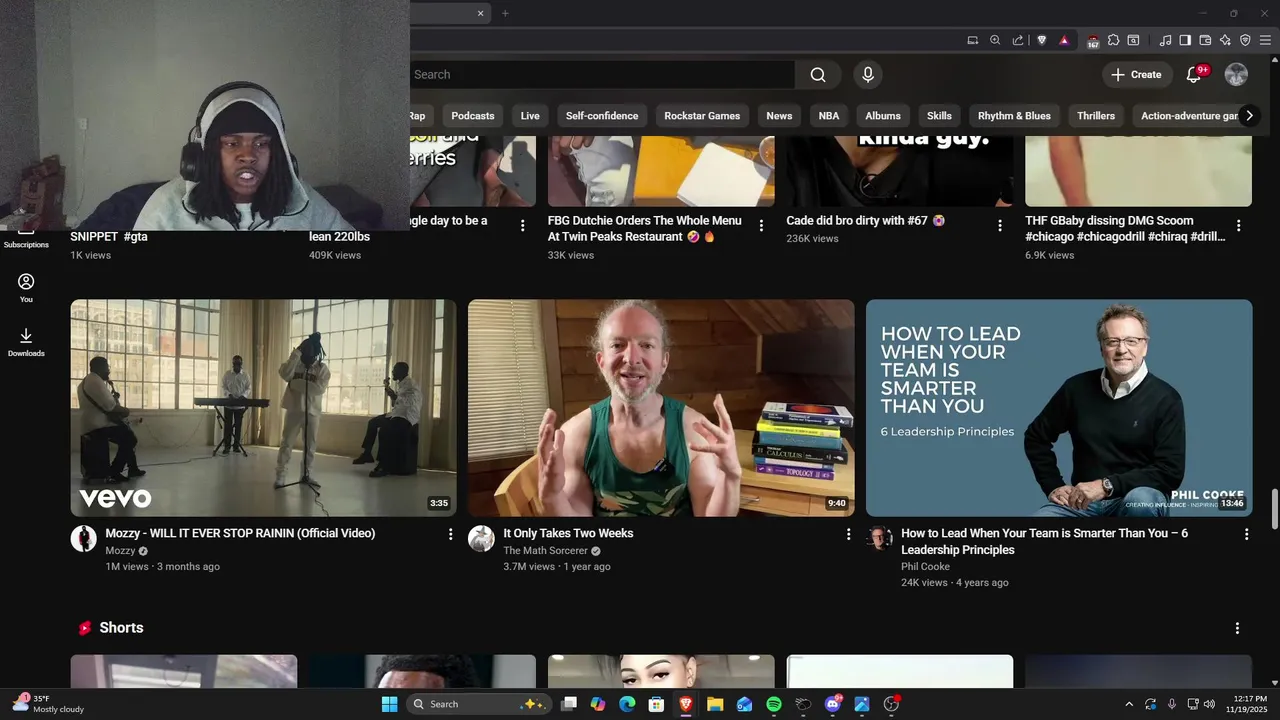Select the Rhythm & Blues category chip
This screenshot has width=1280, height=720.
point(1014,116)
